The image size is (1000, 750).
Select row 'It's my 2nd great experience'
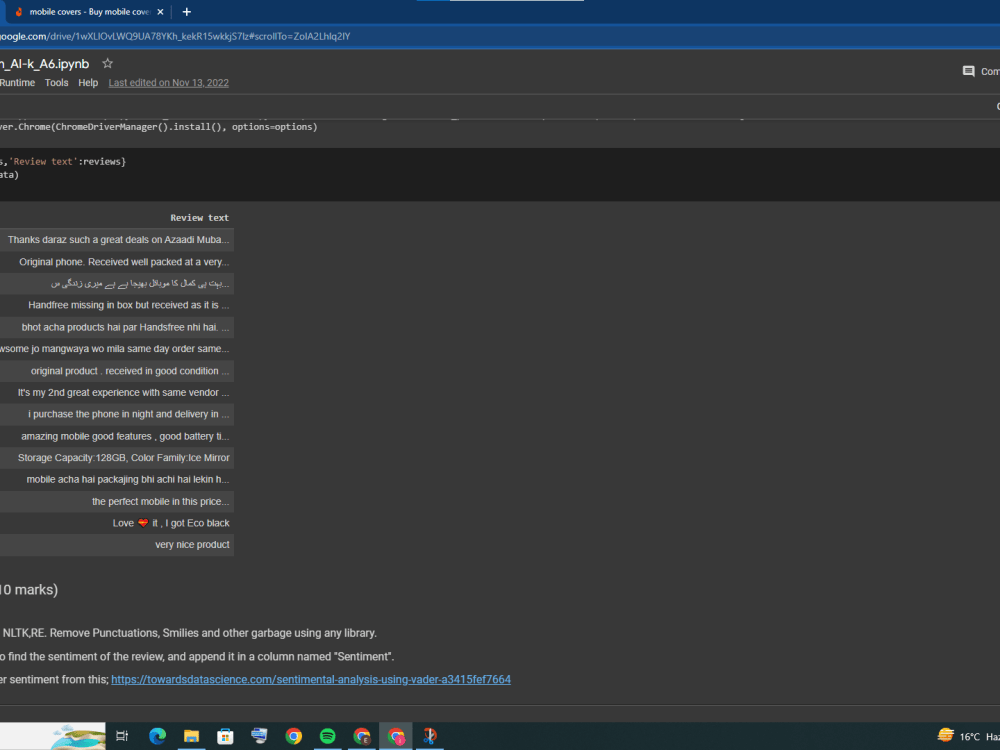(117, 392)
